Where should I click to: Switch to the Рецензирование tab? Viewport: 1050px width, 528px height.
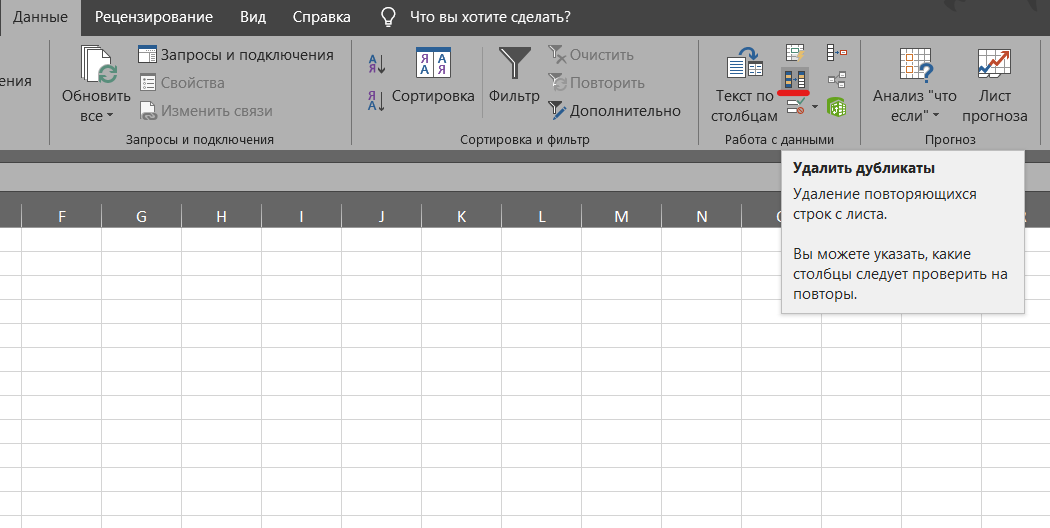[154, 17]
